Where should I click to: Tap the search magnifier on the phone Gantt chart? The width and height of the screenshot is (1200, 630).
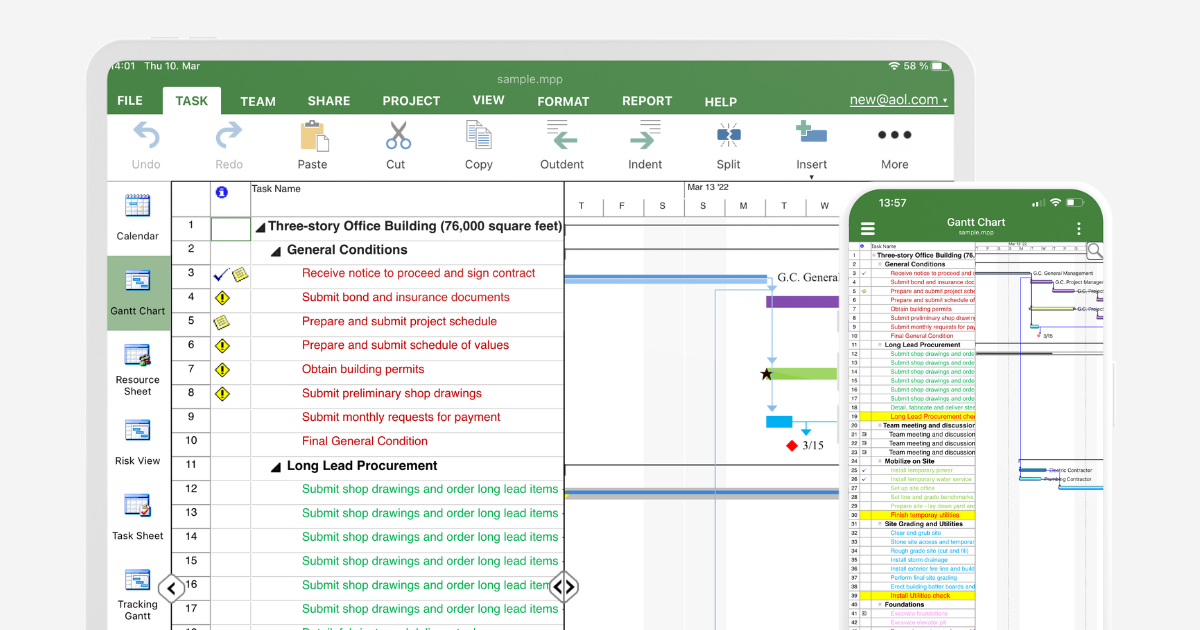(1094, 251)
